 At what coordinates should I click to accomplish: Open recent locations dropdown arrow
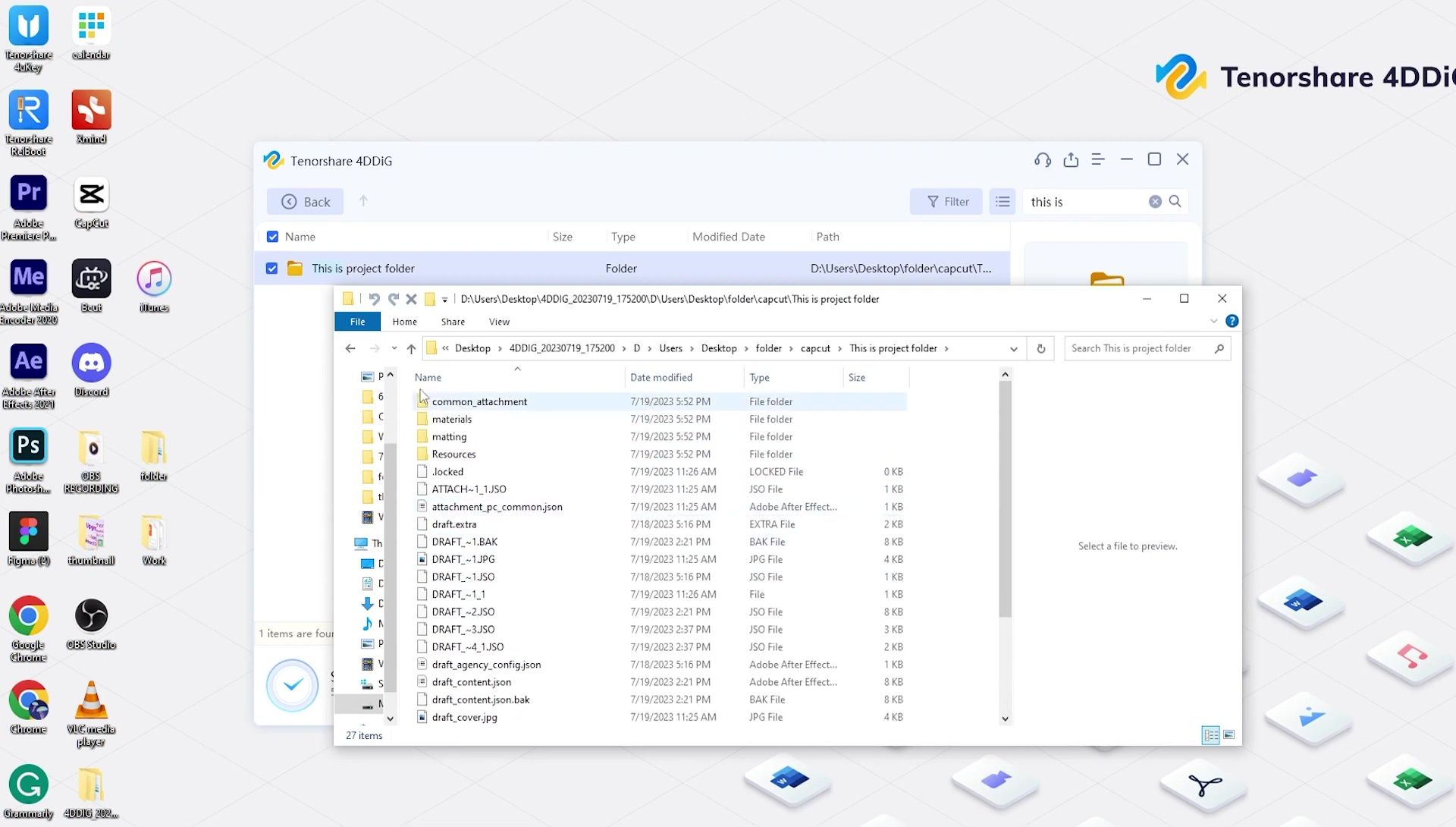click(x=394, y=348)
